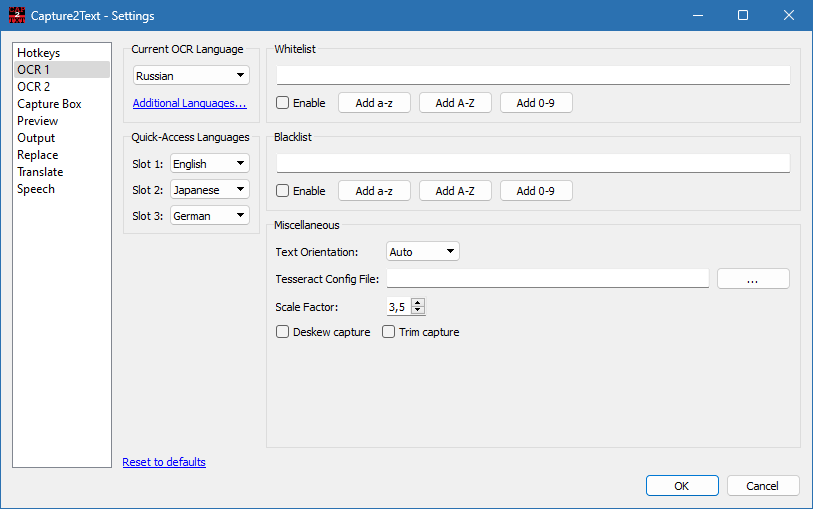Open the Hotkeys settings page

pos(62,53)
